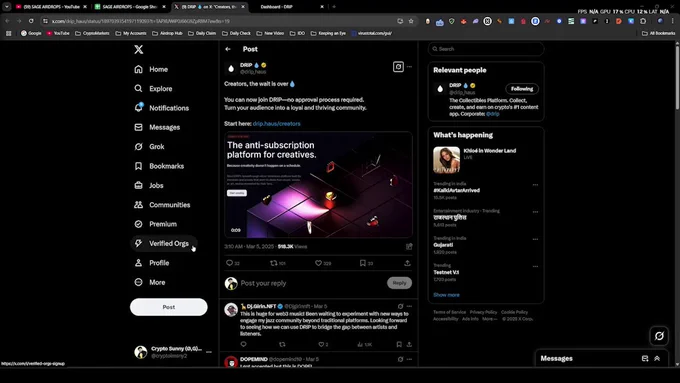Image resolution: width=680 pixels, height=383 pixels.
Task: Open three-dot menu for Gujarati trend
Action: (535, 239)
